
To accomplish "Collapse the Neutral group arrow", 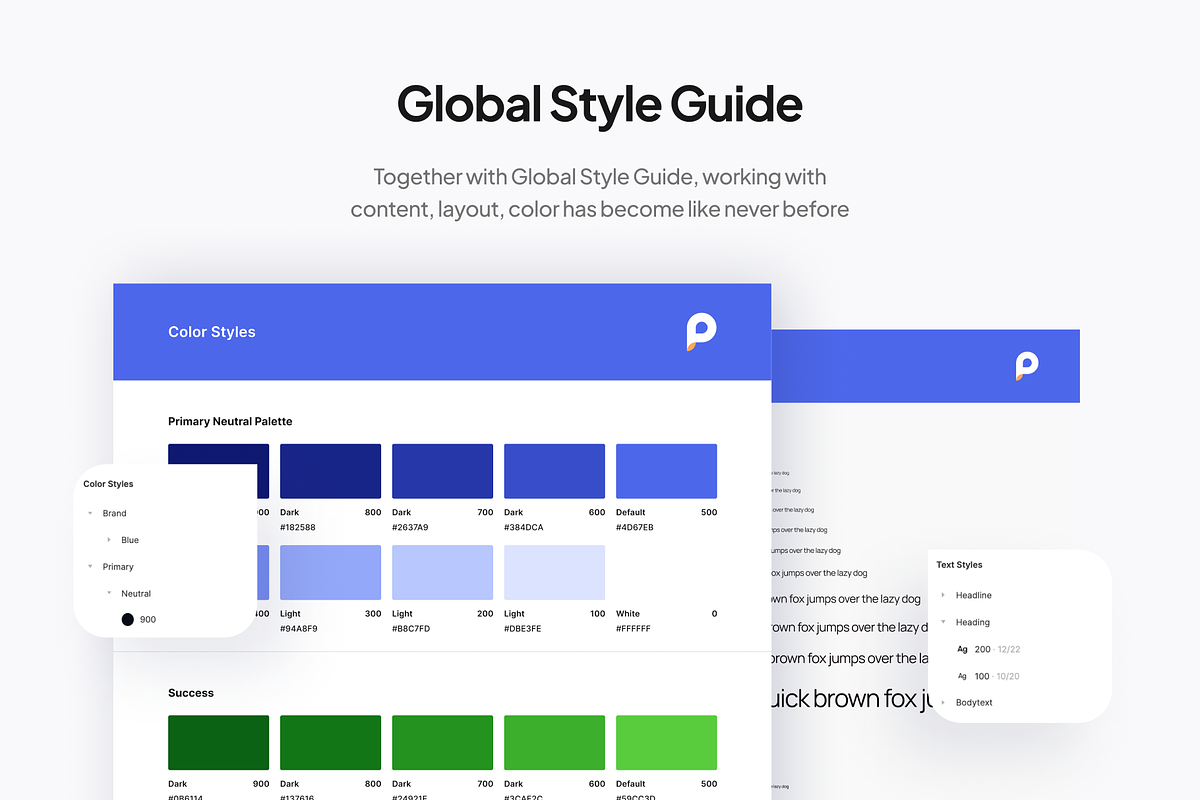I will [109, 594].
